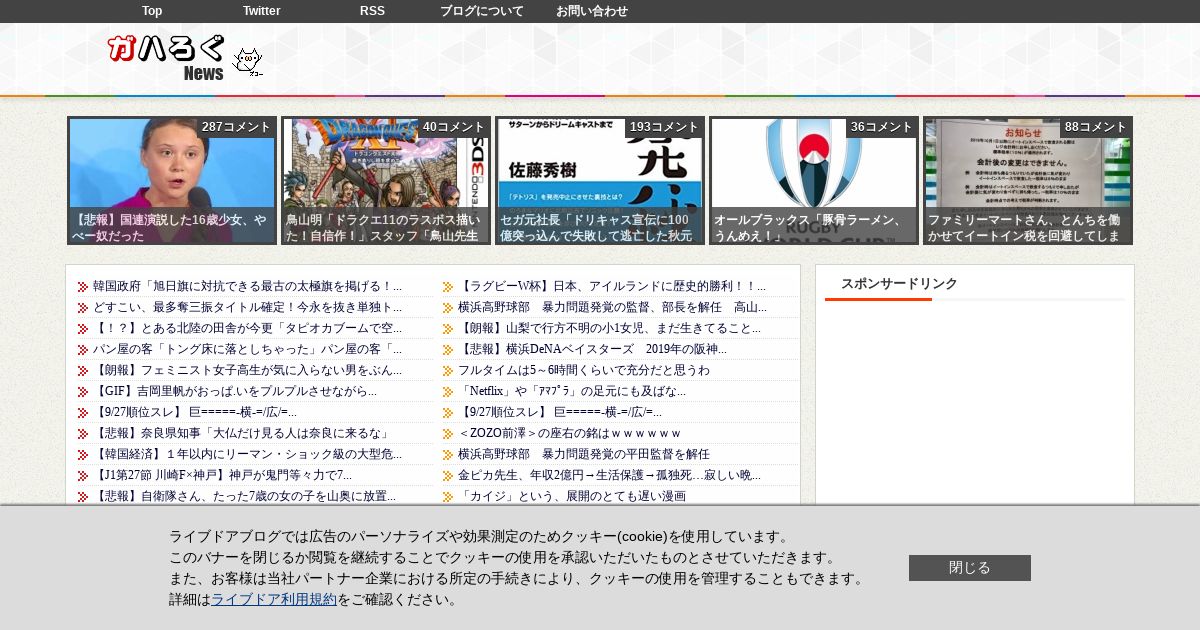
Task: Open article どすこい、最多奪三振タイトル確定
Action: pos(247,307)
